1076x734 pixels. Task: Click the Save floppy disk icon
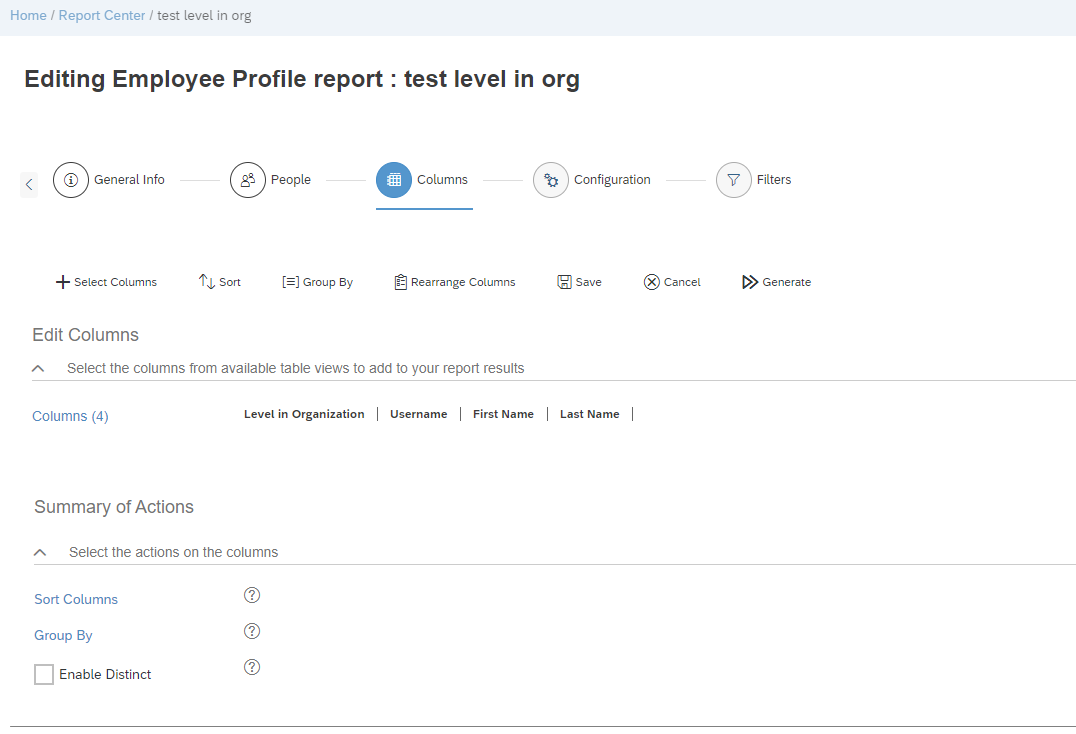pyautogui.click(x=564, y=282)
